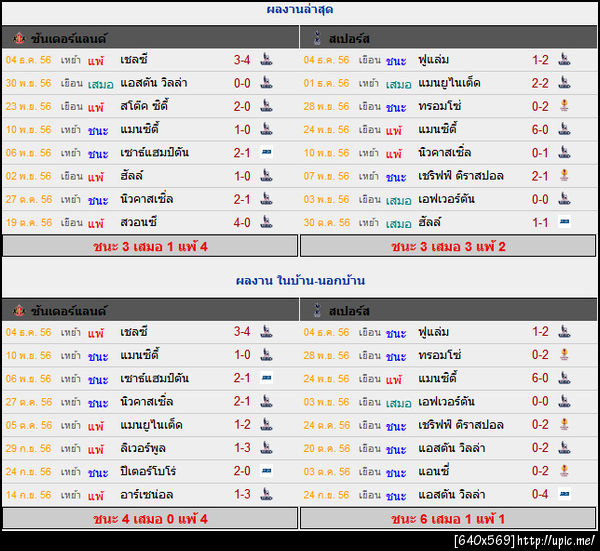Click league icon in แมนซิตี้ 6-0 row under ในบ้าน-นอกบ้าน
Viewport: 600px width, 551px height.
(x=564, y=378)
